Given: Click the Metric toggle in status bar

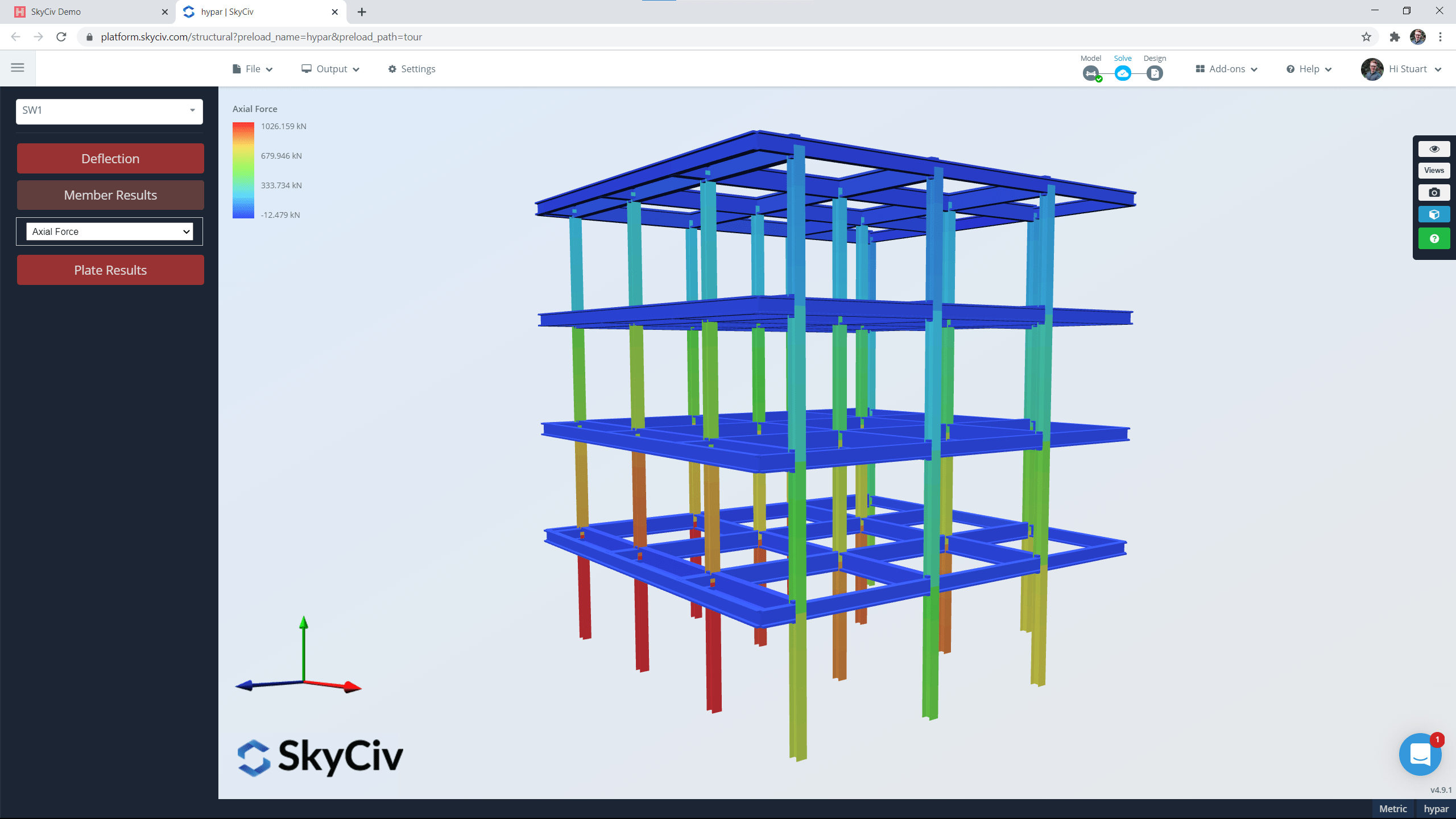Looking at the screenshot, I should [x=1393, y=809].
